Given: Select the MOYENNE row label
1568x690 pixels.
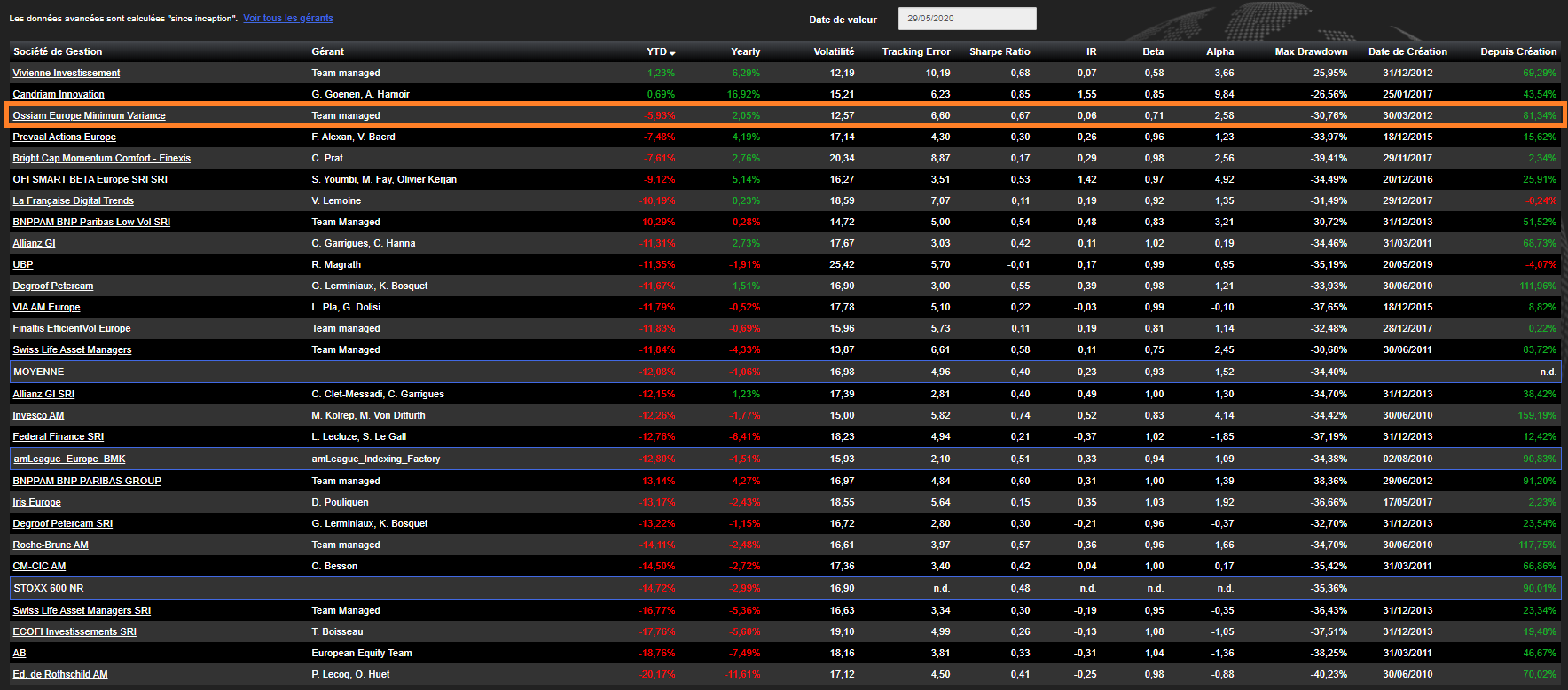Looking at the screenshot, I should pyautogui.click(x=38, y=372).
